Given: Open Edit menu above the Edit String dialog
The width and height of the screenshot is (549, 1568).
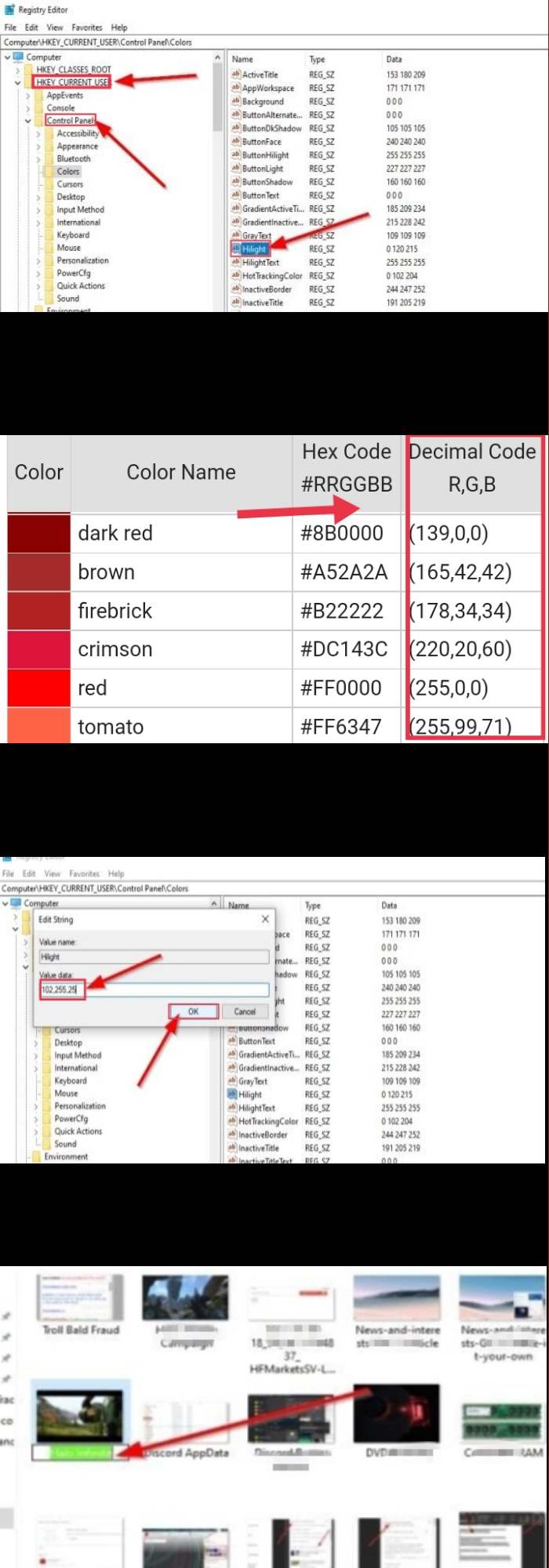Looking at the screenshot, I should click(29, 873).
